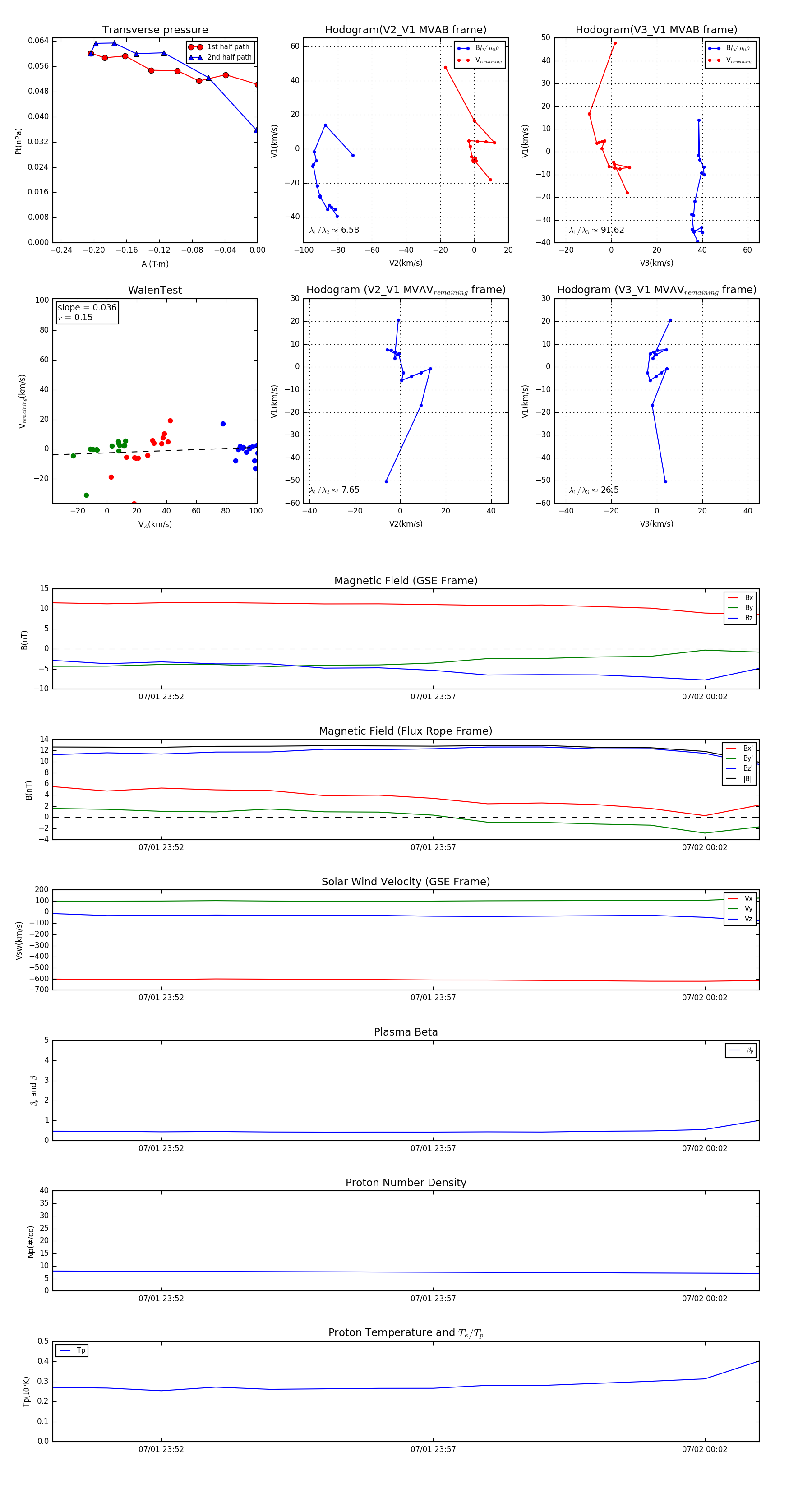Image resolution: width=812 pixels, height=1489 pixels.
Task: Click the "Pt(nPa)" y-axis label
Action: (x=18, y=141)
